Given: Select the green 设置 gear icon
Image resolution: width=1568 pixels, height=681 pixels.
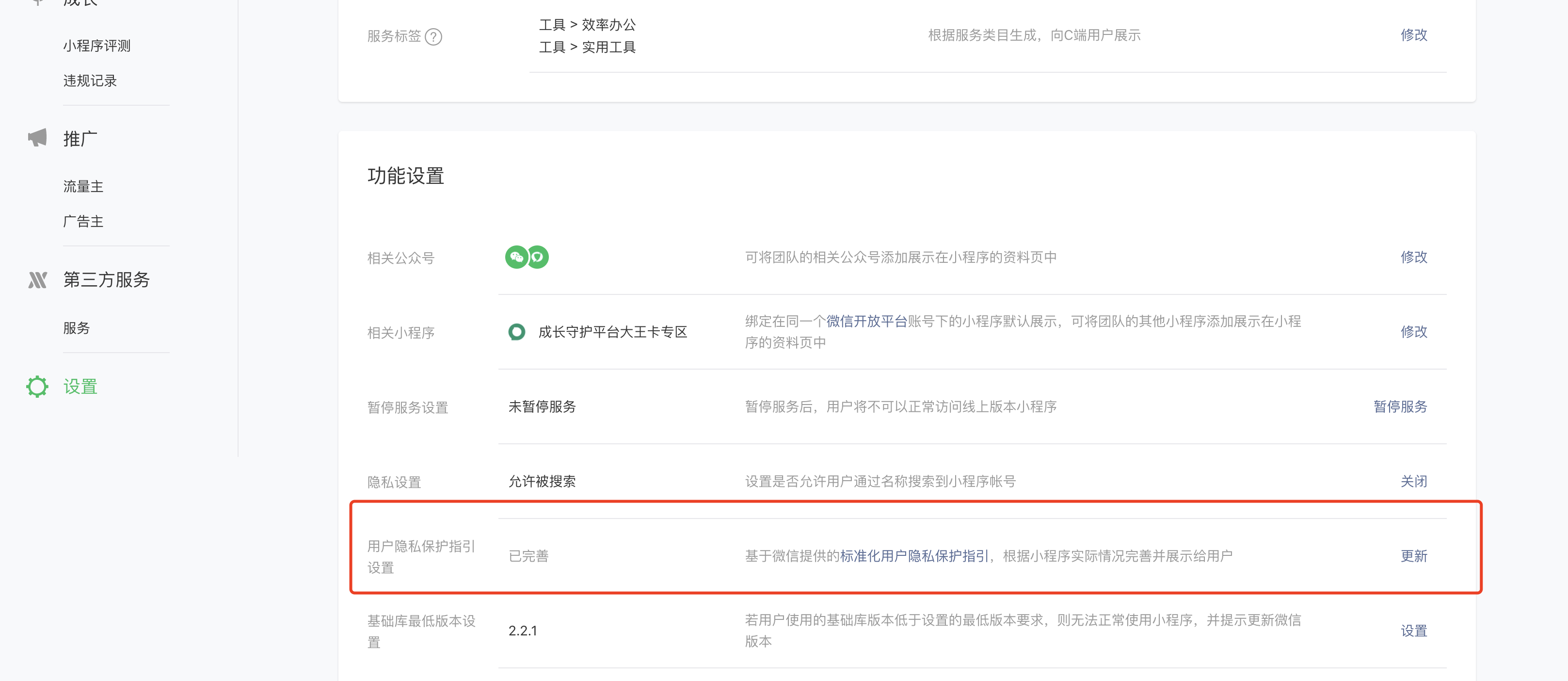Looking at the screenshot, I should coord(37,386).
